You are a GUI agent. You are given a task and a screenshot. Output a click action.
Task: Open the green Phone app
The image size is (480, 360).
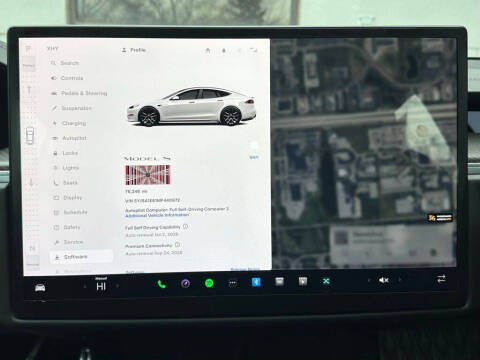161,284
